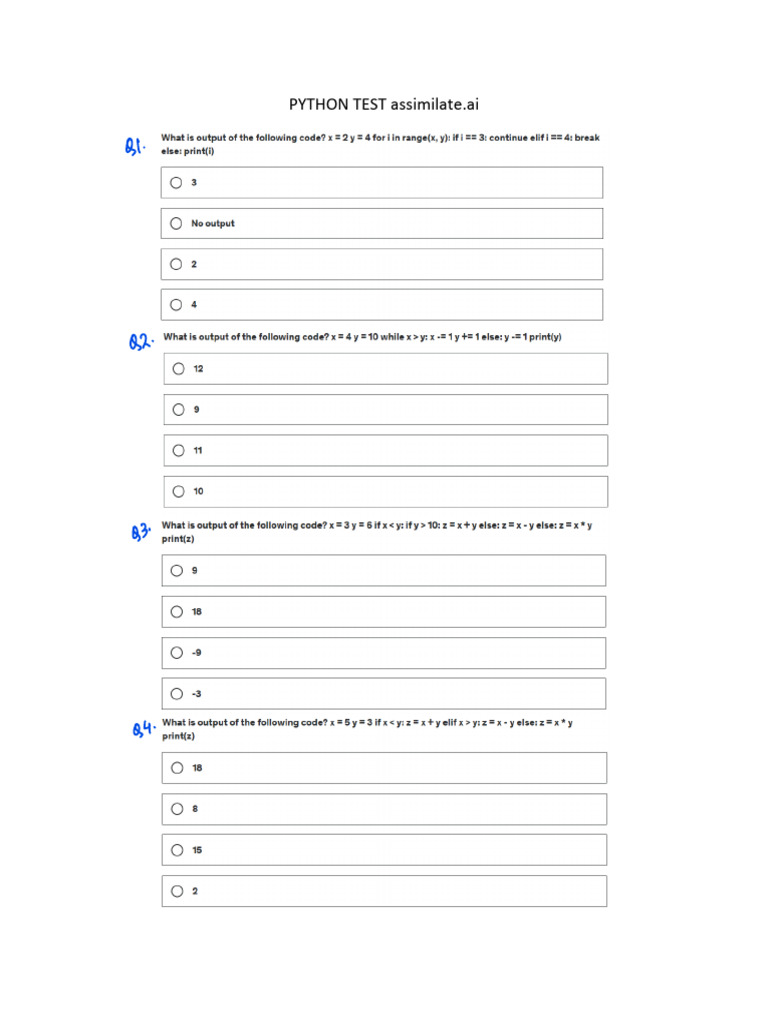768x1024 pixels.
Task: Choose the "8" radio button
Action: (177, 809)
